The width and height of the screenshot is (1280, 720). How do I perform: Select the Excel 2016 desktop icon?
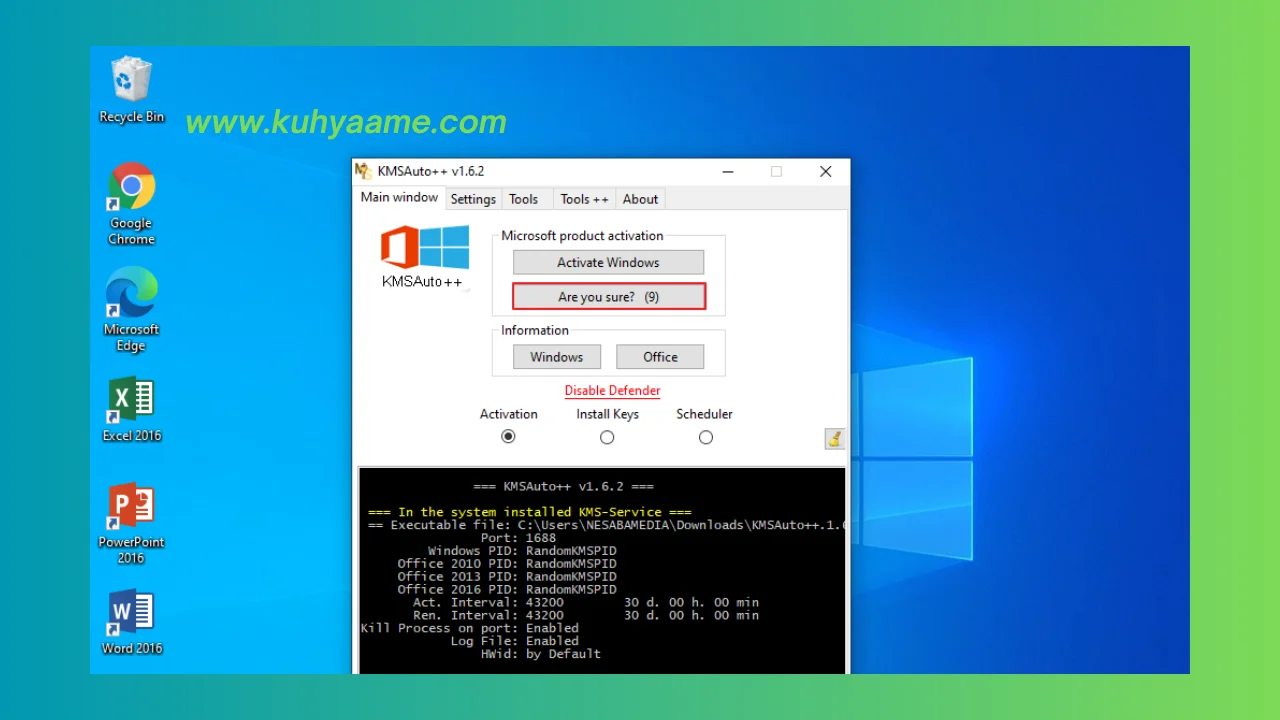pyautogui.click(x=131, y=409)
